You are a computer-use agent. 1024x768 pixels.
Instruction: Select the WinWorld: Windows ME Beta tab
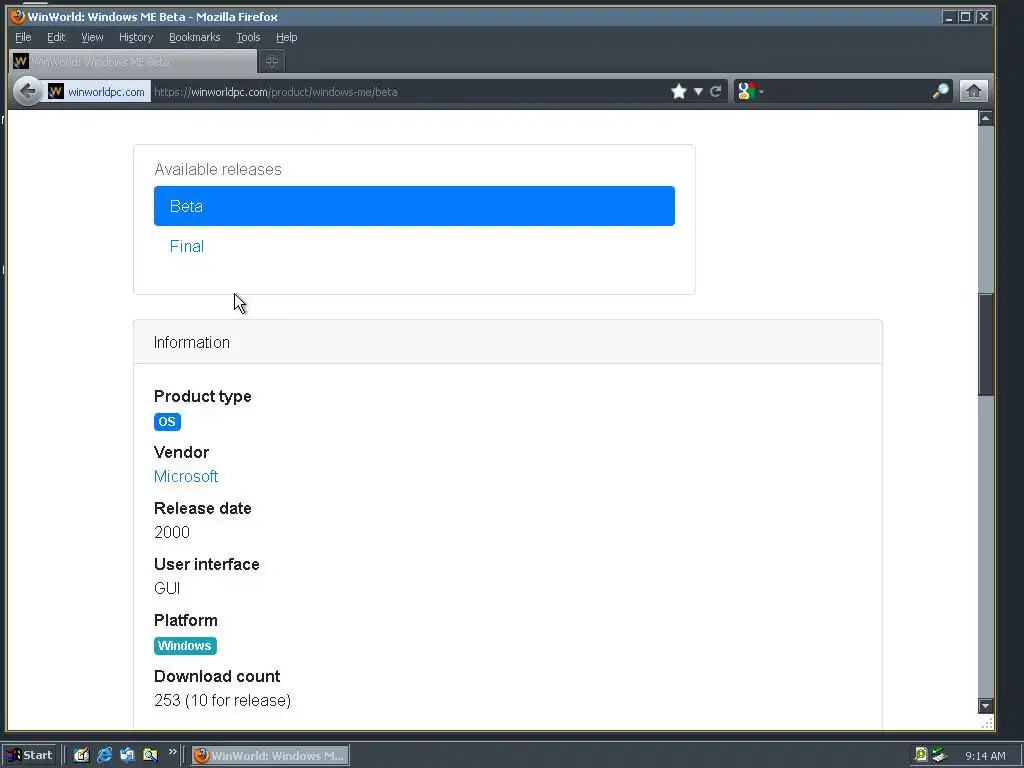click(133, 61)
